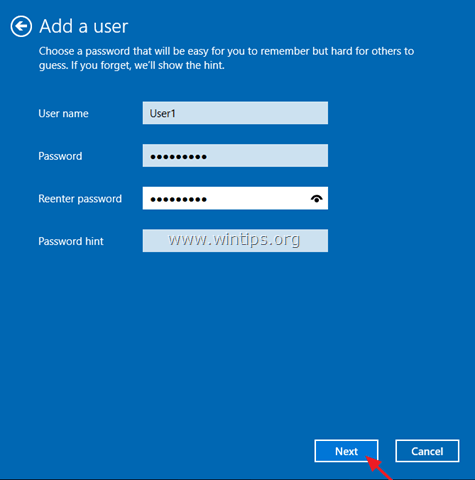This screenshot has height=480, width=475.
Task: Reveal reentered password with the eye icon
Action: point(316,199)
